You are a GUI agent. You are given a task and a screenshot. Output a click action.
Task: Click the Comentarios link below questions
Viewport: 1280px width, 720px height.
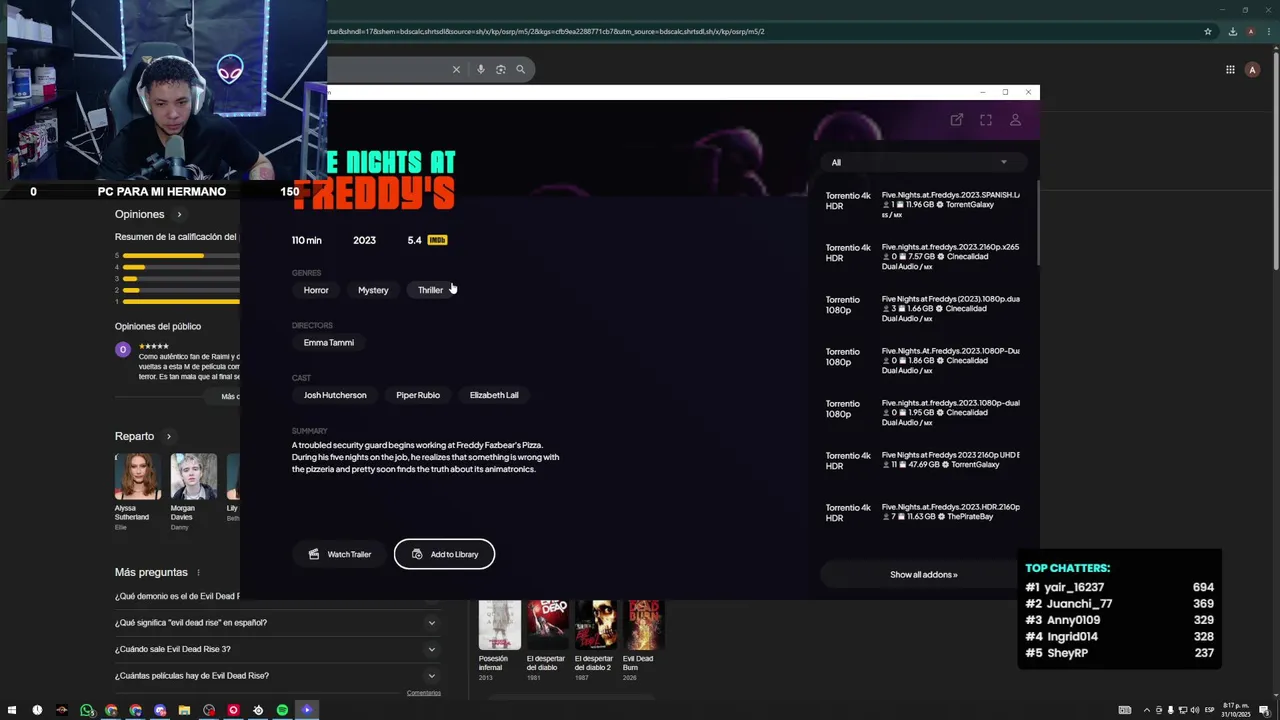coord(424,693)
